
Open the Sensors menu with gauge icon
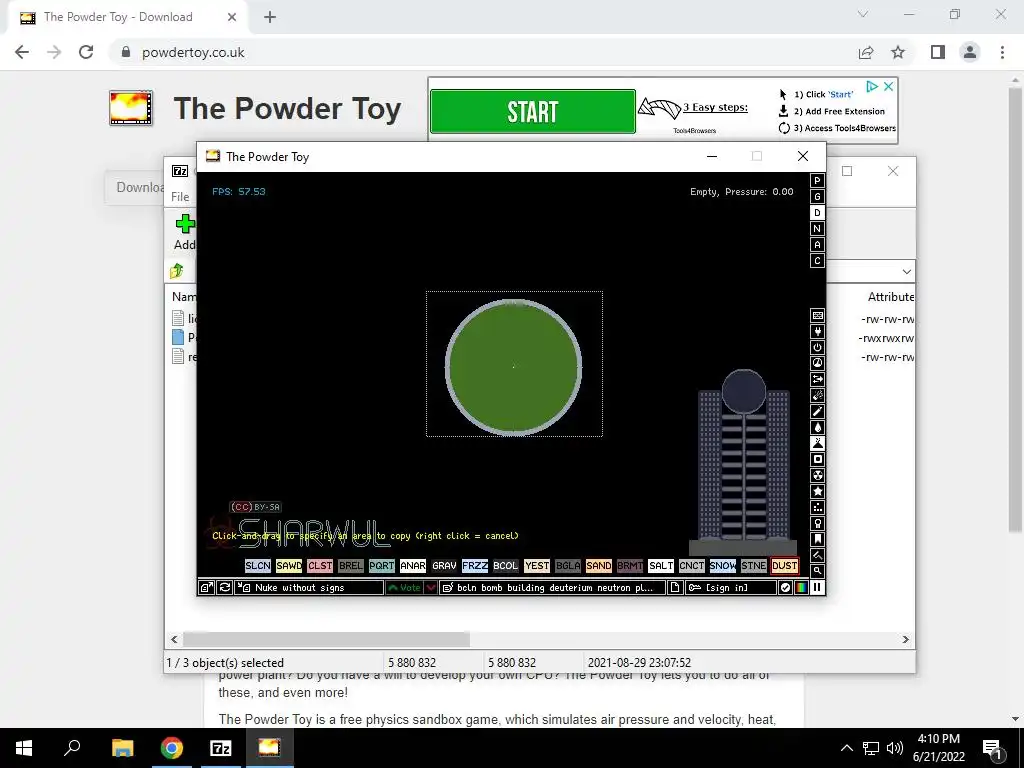[x=817, y=364]
